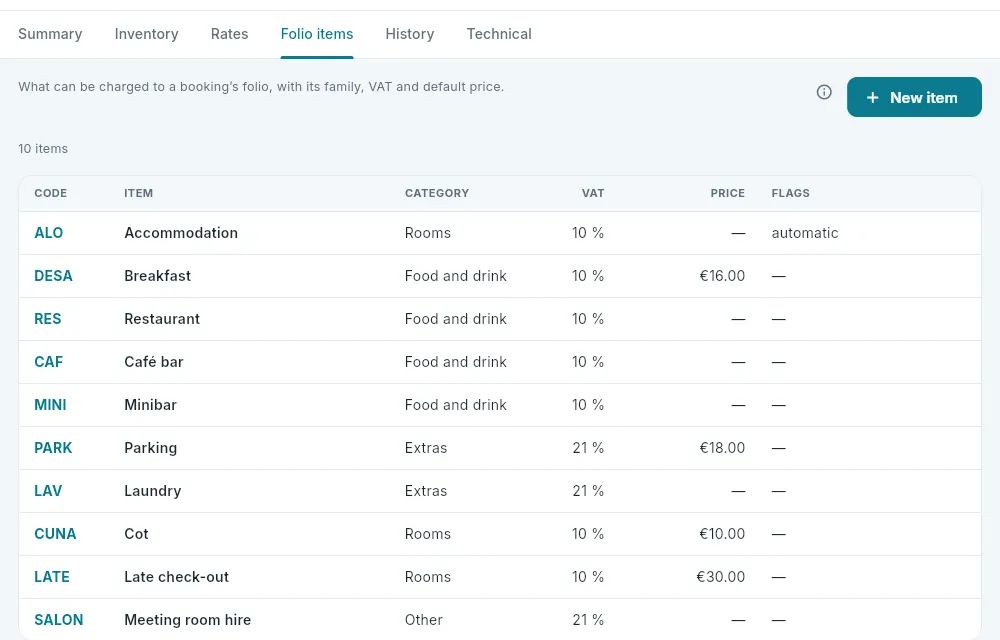1000x640 pixels.
Task: Open the DESA item code link
Action: [53, 276]
